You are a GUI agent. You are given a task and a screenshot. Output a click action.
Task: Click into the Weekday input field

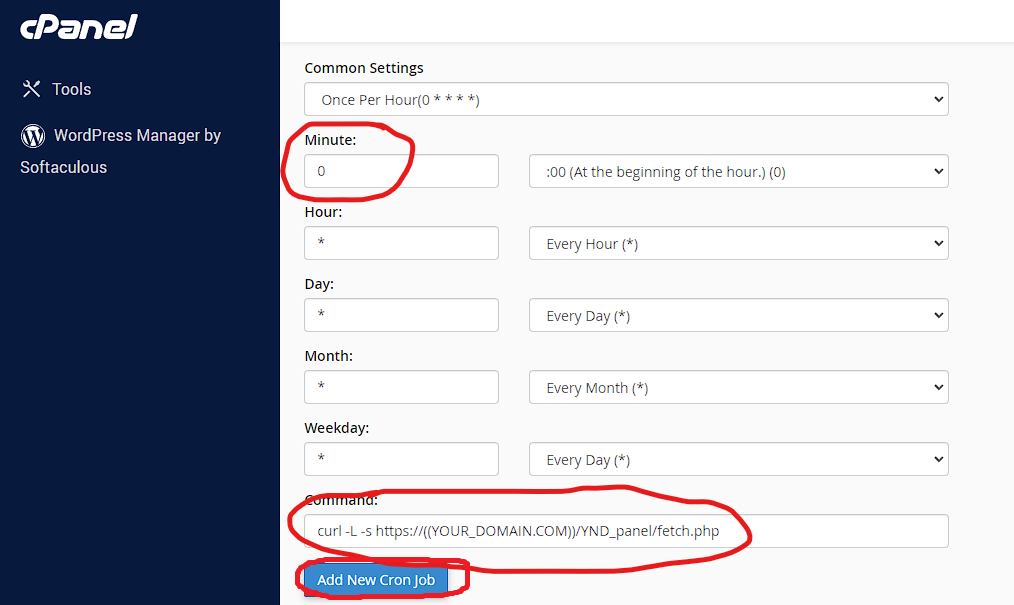[402, 459]
